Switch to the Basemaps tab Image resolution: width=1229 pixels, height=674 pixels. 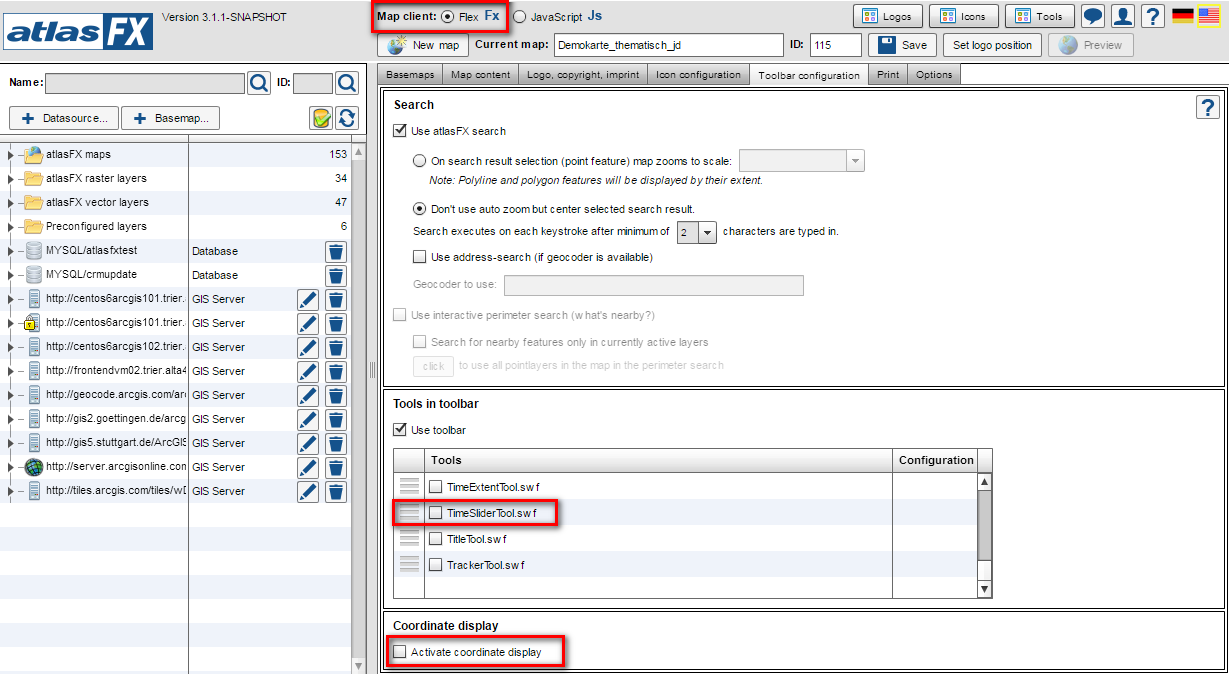[410, 75]
